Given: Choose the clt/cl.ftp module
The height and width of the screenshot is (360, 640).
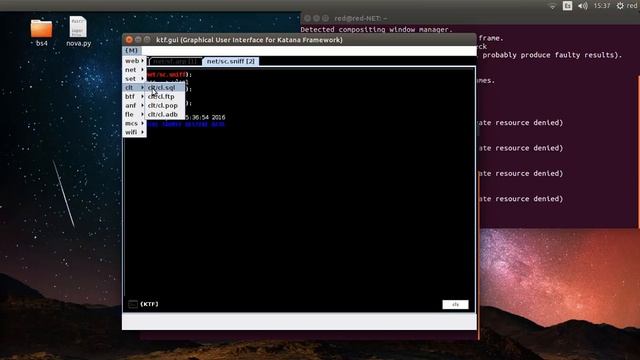Looking at the screenshot, I should [x=165, y=97].
